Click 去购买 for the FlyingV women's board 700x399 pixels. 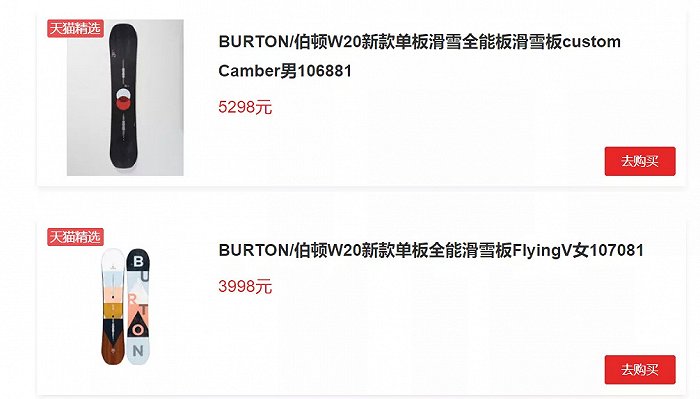pyautogui.click(x=640, y=370)
